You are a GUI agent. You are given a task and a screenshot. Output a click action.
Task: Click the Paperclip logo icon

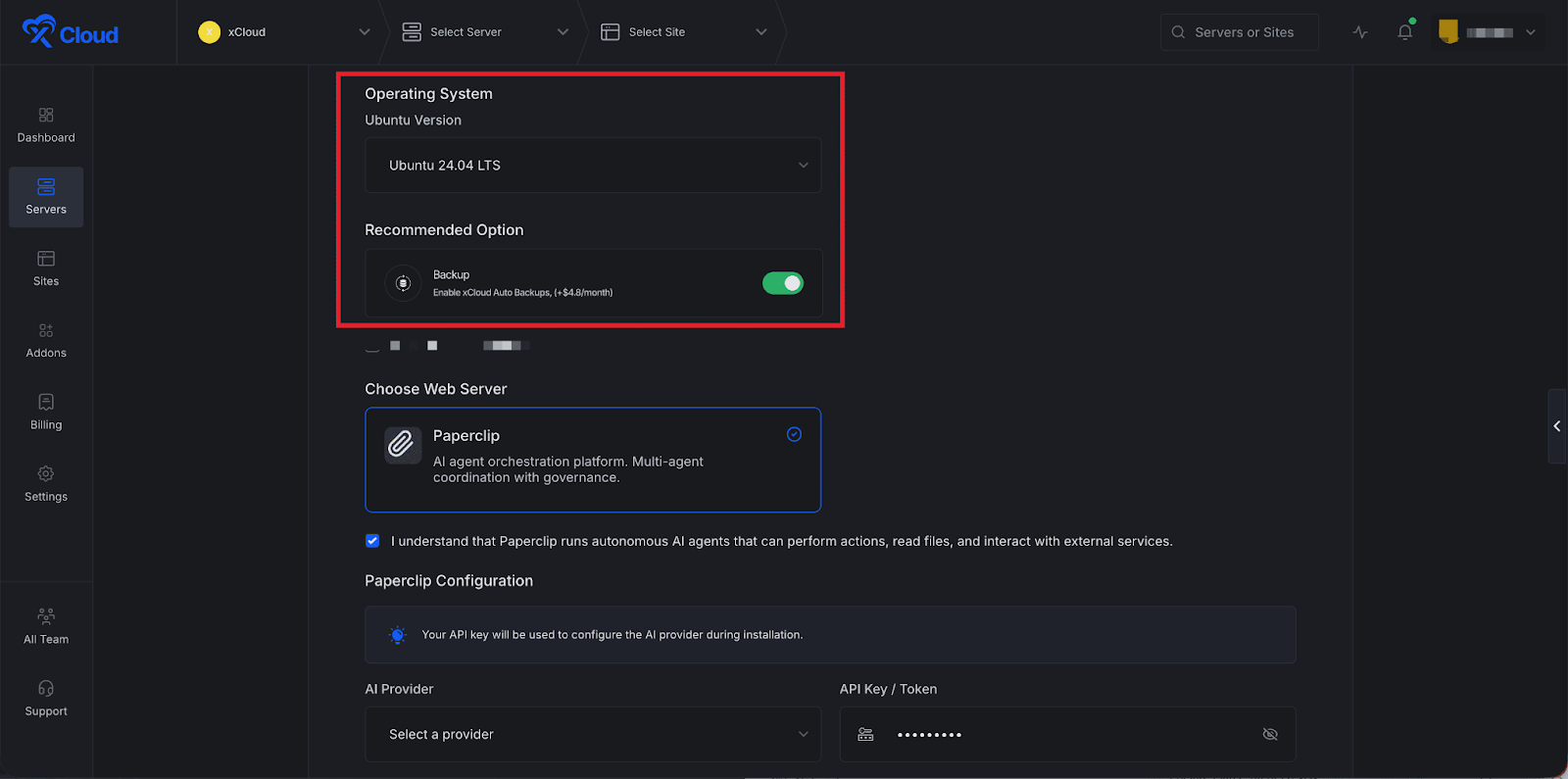(x=402, y=444)
